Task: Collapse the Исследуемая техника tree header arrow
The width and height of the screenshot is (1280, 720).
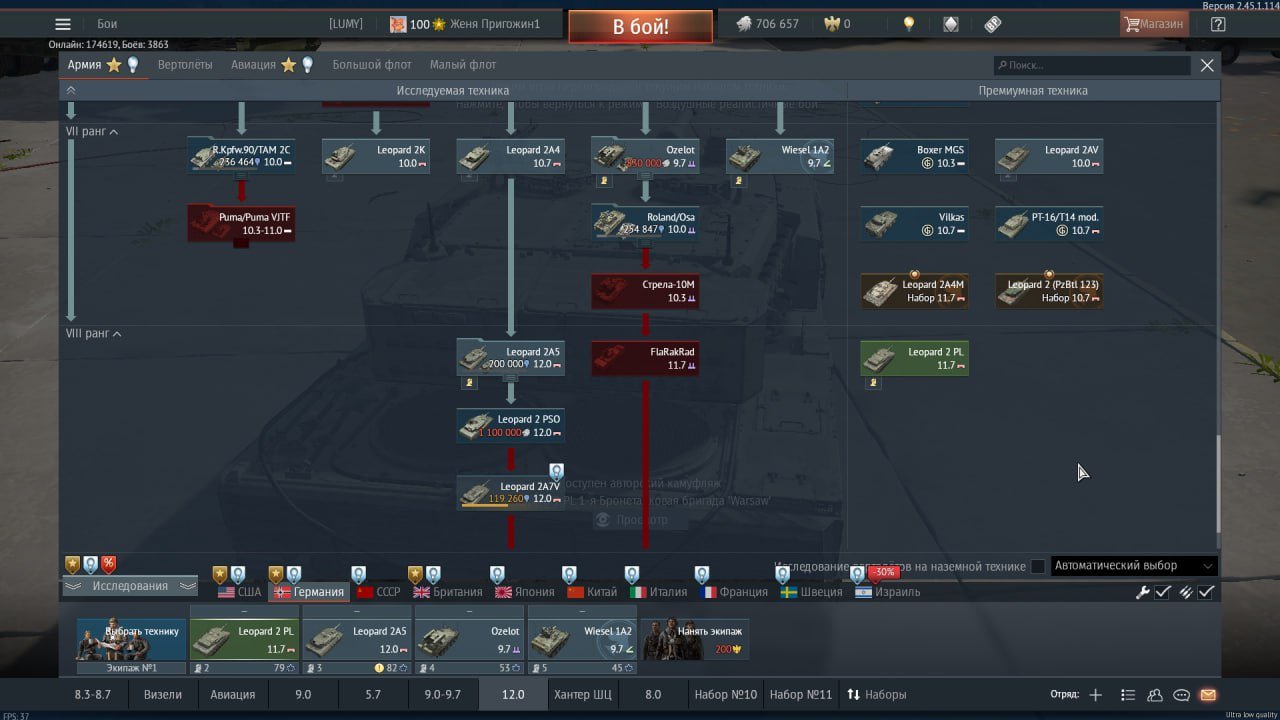Action: pos(71,90)
